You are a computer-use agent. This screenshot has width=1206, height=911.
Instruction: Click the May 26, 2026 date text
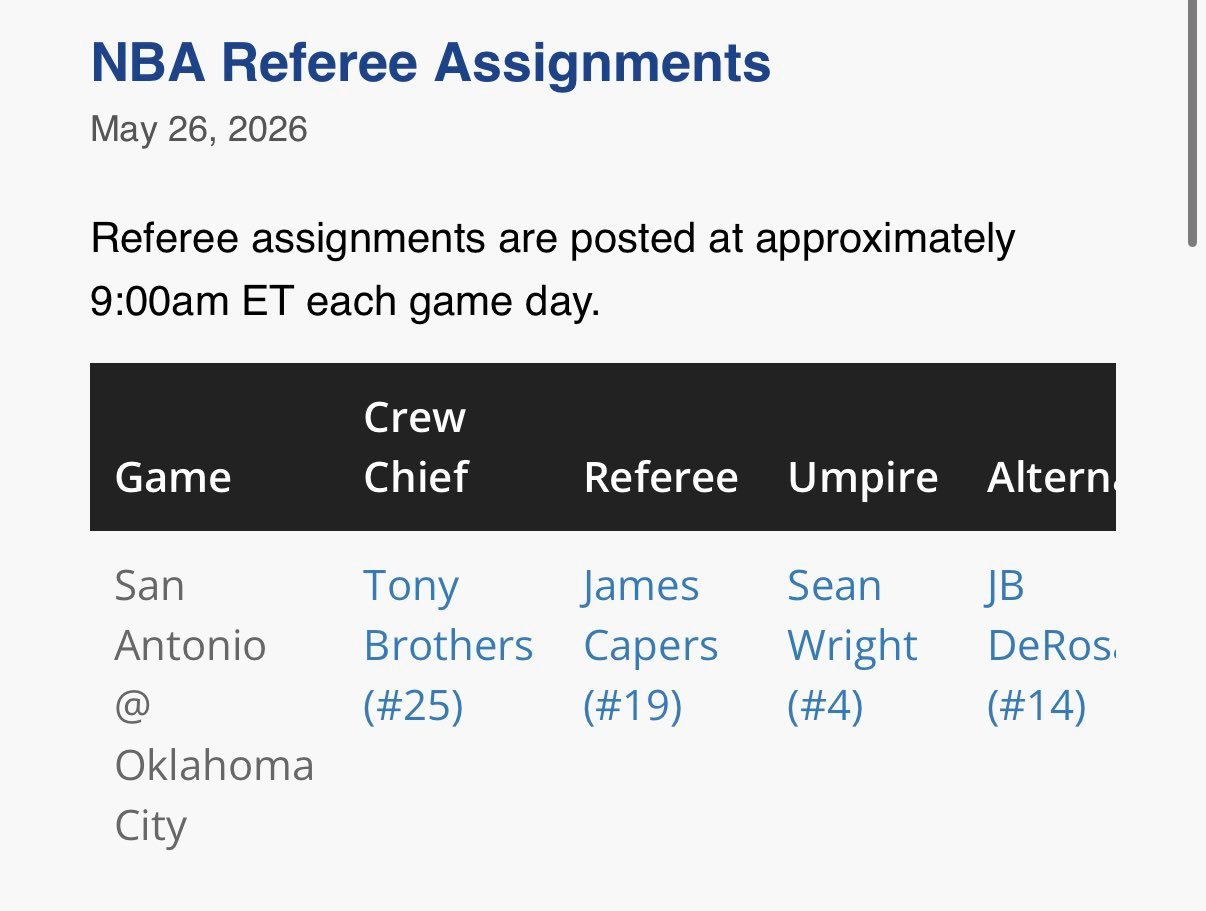pyautogui.click(x=199, y=130)
